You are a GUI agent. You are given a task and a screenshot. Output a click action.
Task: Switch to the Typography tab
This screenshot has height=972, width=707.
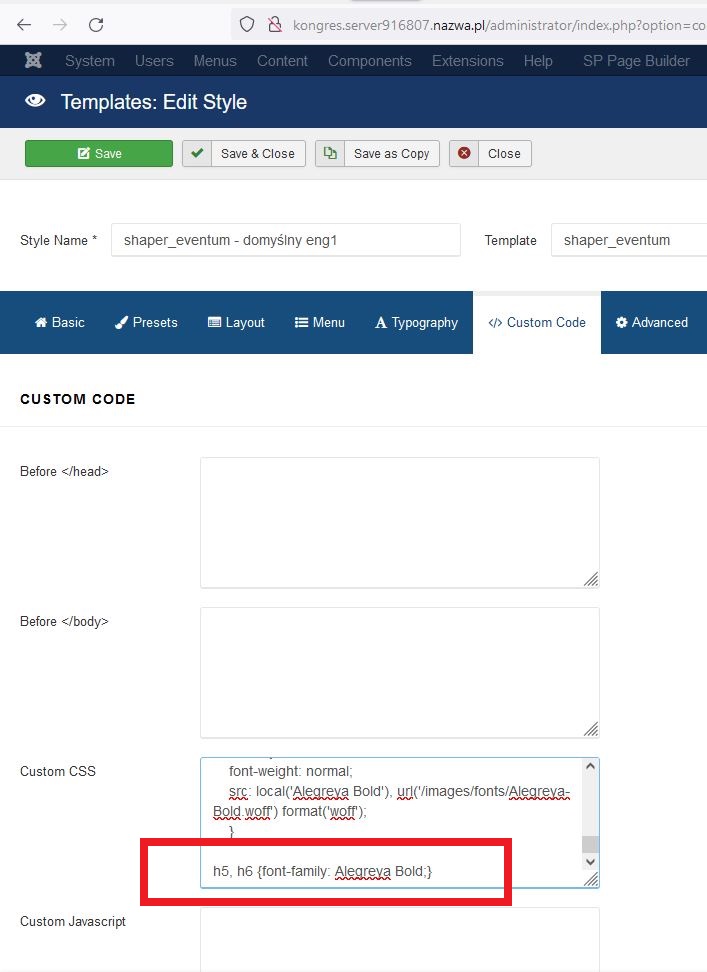tap(416, 322)
